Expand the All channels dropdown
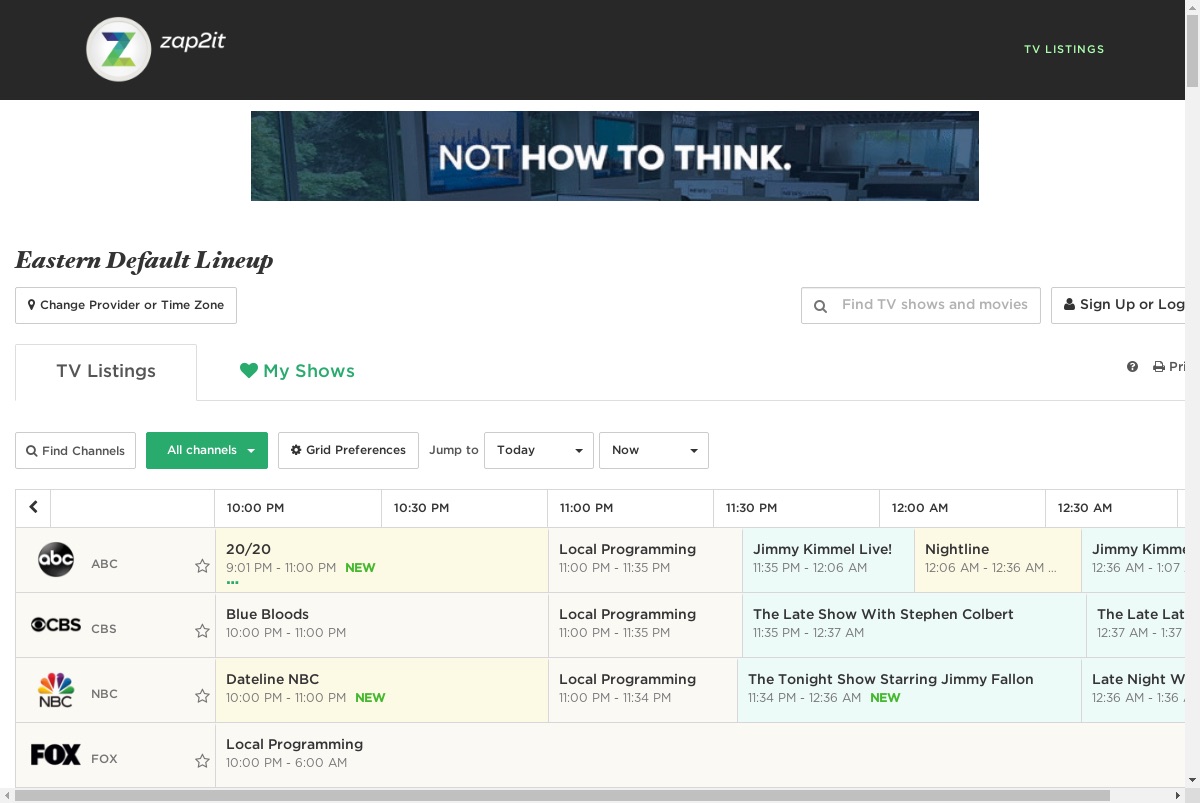Screen dimensions: 1200x803 click(x=207, y=450)
